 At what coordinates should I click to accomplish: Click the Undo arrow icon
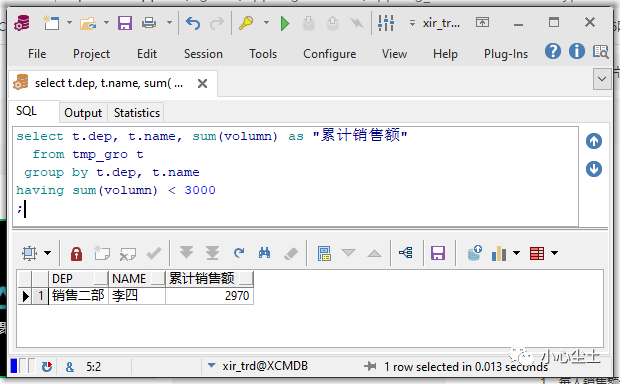[x=193, y=23]
